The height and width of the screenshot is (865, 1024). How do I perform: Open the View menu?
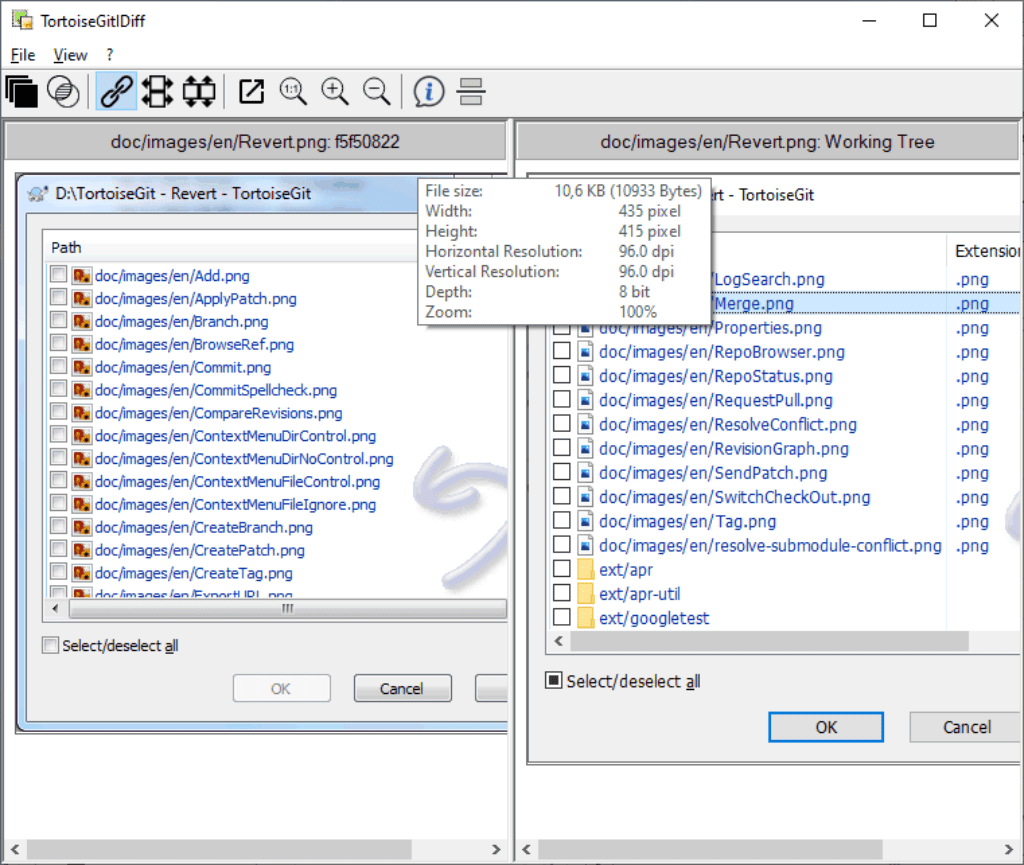click(x=71, y=55)
